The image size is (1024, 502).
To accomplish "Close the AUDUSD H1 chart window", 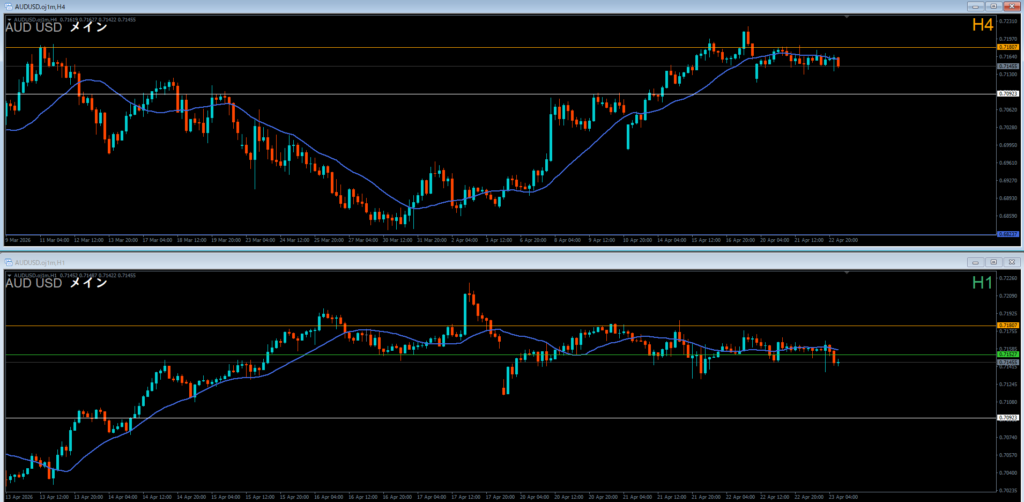I will point(1010,262).
